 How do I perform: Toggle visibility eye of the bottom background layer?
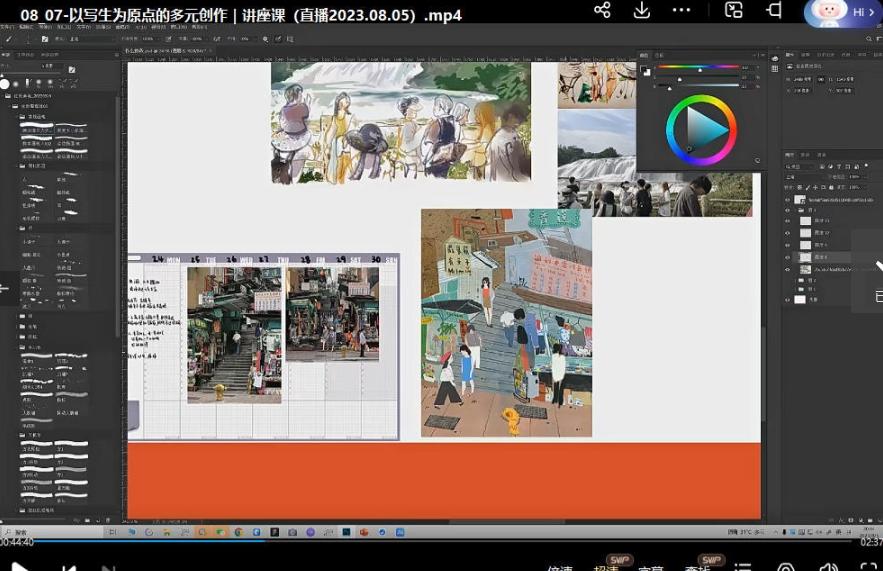tap(787, 299)
